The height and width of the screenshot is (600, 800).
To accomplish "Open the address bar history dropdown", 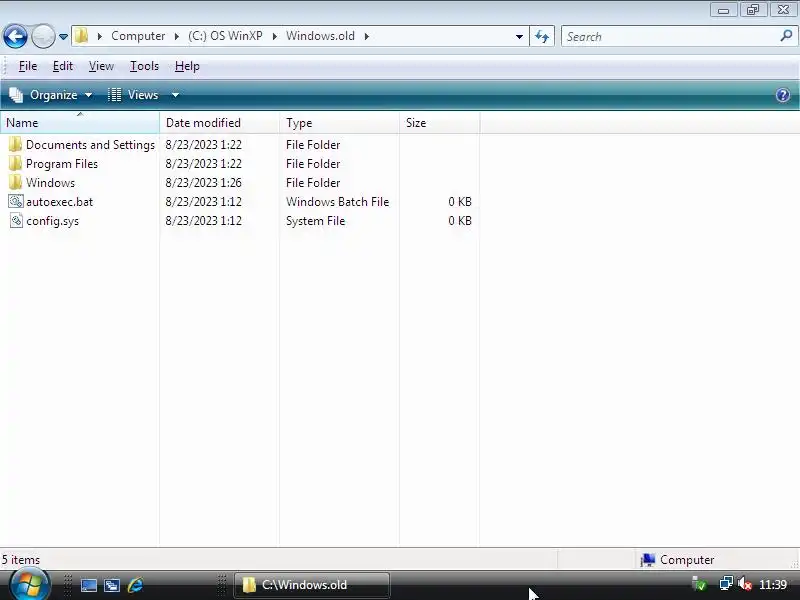I will (x=519, y=37).
